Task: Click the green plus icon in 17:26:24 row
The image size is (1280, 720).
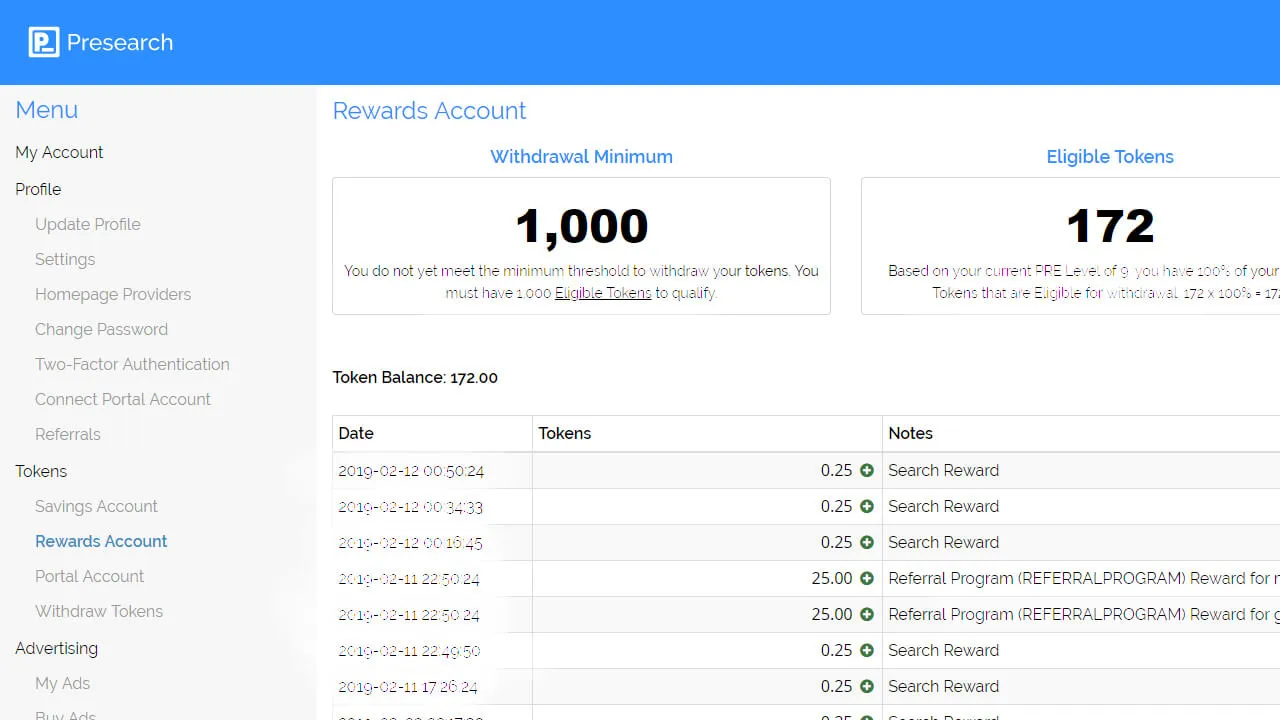Action: 867,686
